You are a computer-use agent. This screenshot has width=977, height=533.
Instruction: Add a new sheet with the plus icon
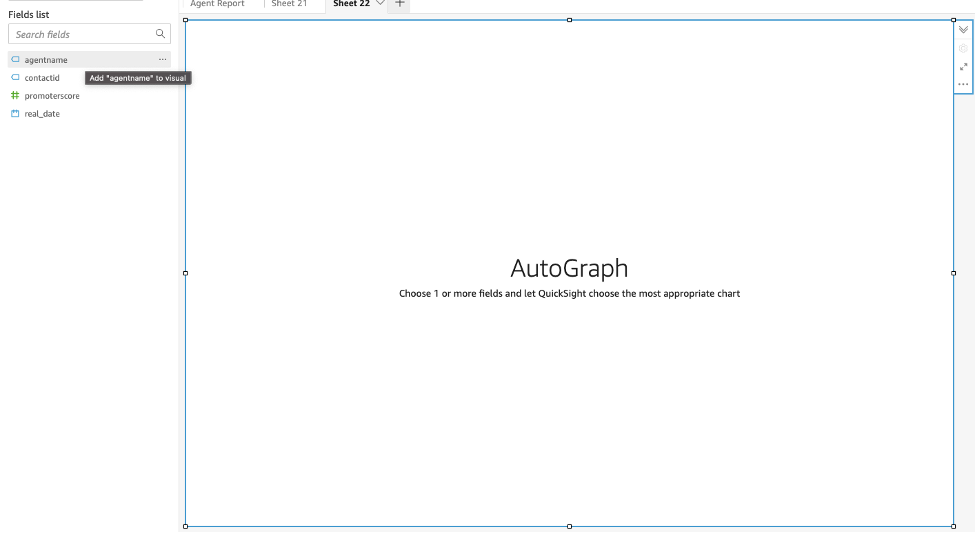[x=400, y=3]
